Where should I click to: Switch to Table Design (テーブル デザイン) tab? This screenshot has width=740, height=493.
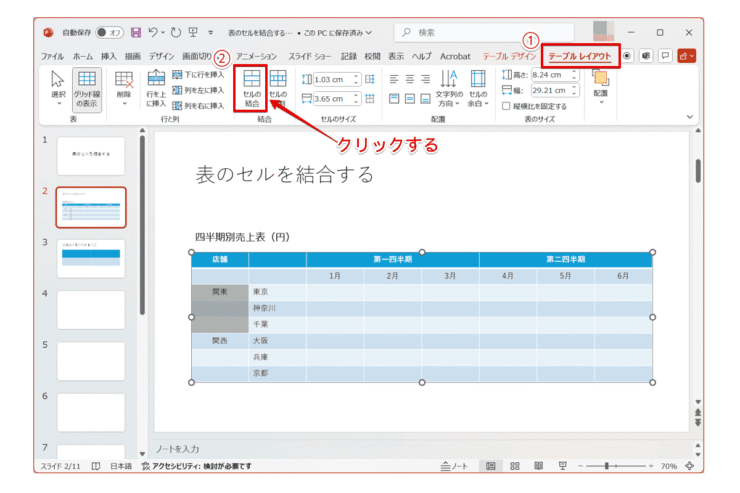tap(509, 56)
